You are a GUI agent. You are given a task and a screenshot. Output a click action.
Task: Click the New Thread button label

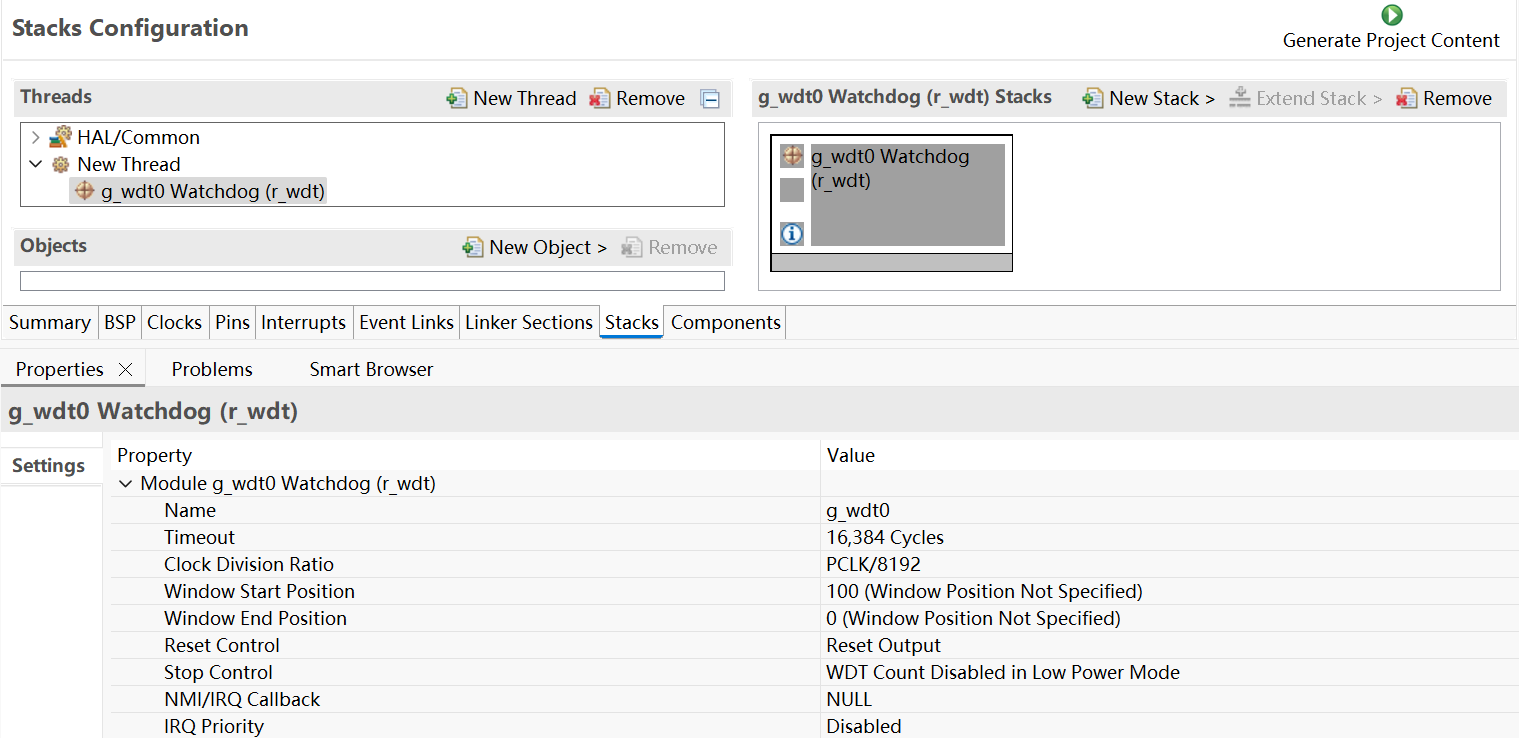pos(525,98)
